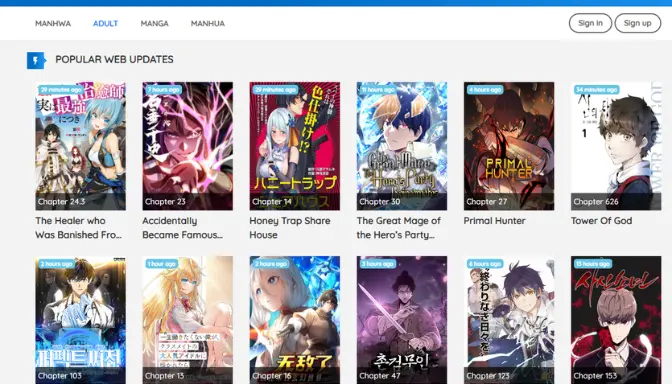Open The Healer who Was Banished cover thumbnail
The height and width of the screenshot is (384, 672).
coord(81,146)
